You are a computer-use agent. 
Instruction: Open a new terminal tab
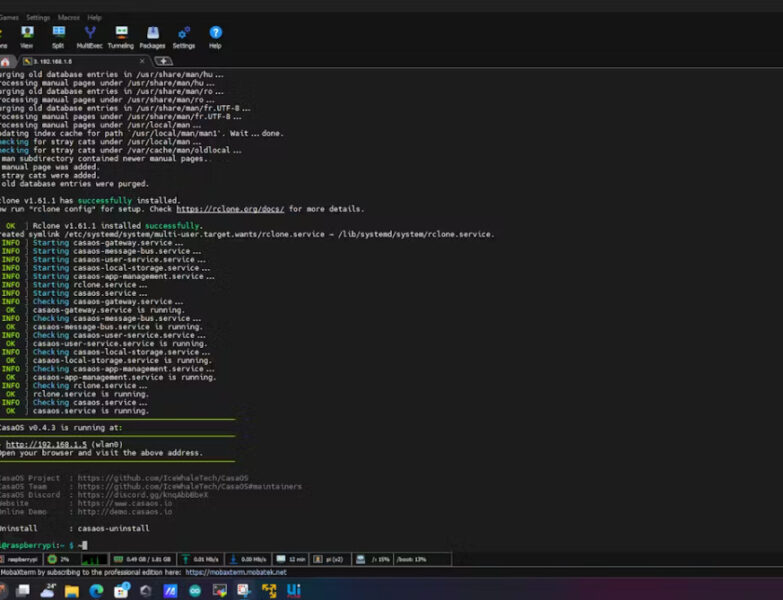pos(162,61)
